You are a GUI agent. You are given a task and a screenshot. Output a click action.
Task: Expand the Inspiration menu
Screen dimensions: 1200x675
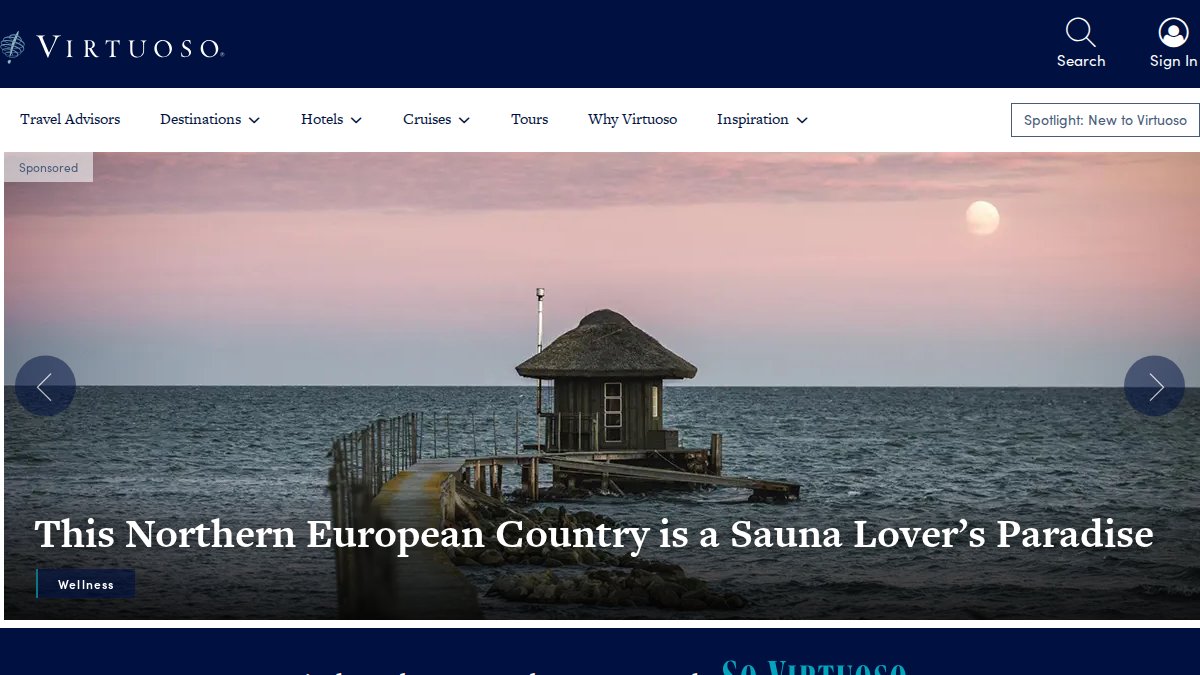coord(762,119)
